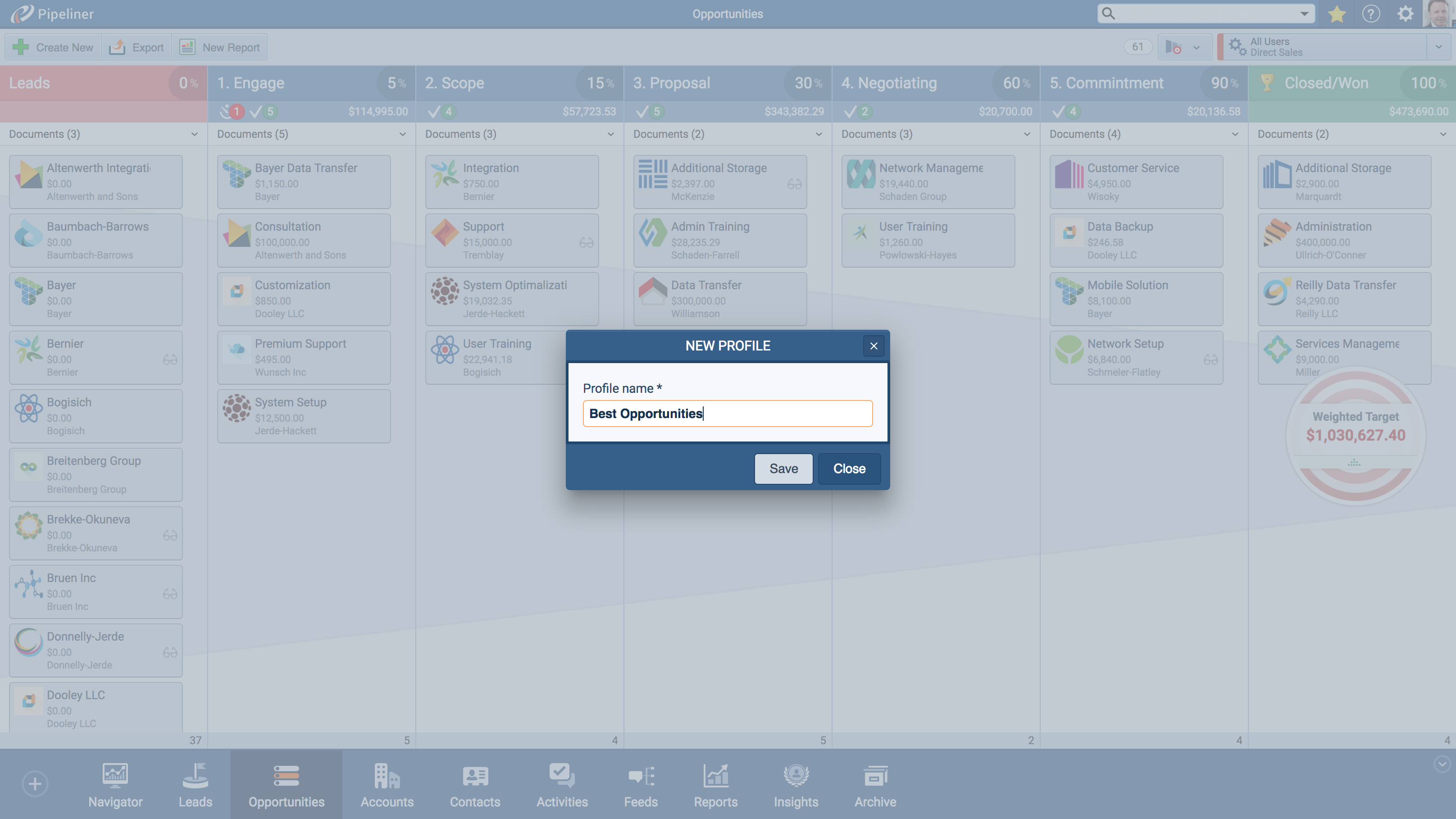
Task: Click the watch glasses icon on Support card
Action: click(586, 242)
